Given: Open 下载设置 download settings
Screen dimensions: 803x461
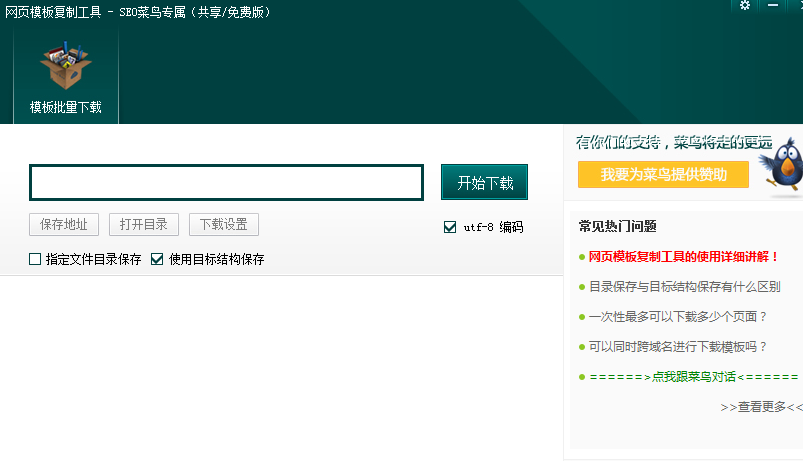Looking at the screenshot, I should pos(224,224).
